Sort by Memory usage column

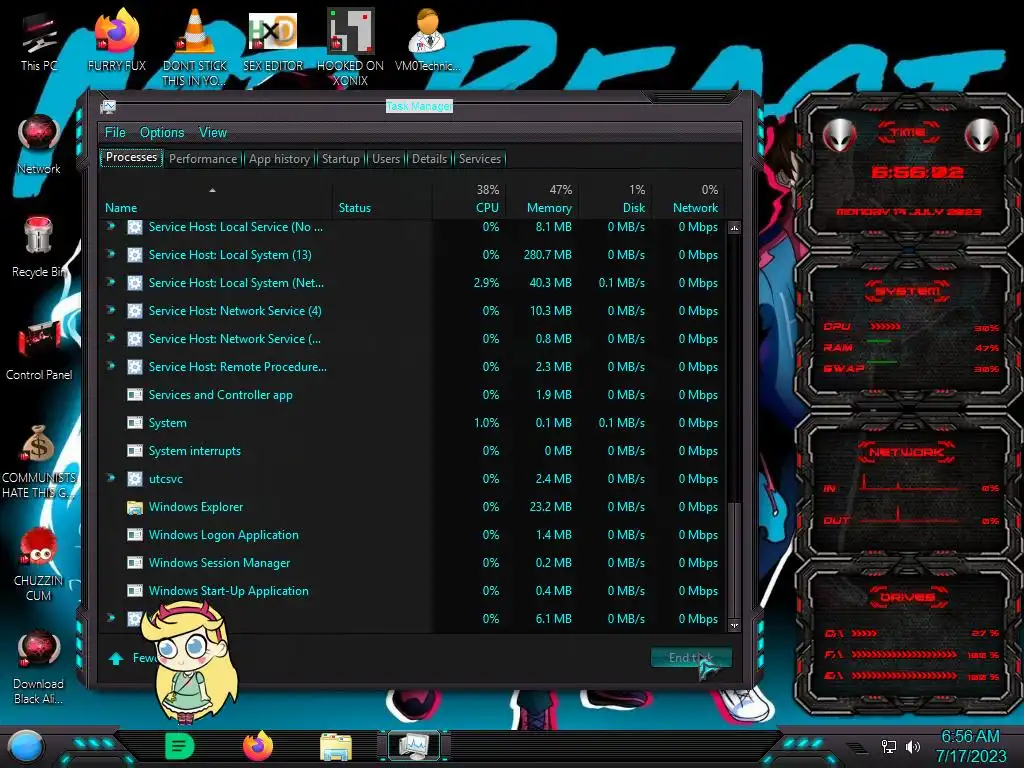coord(542,200)
